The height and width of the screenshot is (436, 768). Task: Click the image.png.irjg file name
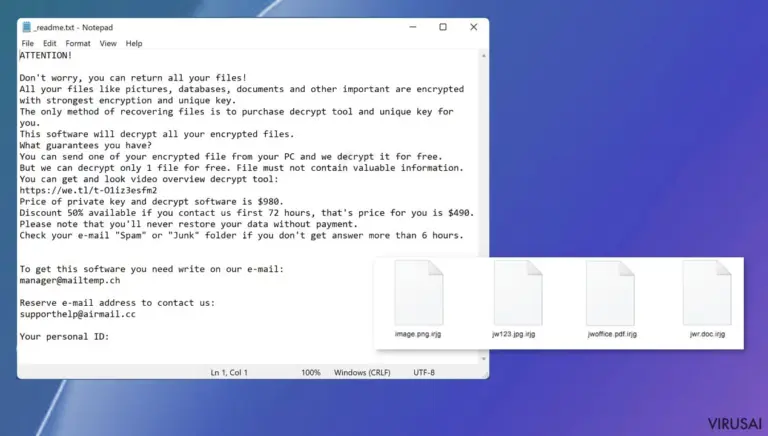418,334
